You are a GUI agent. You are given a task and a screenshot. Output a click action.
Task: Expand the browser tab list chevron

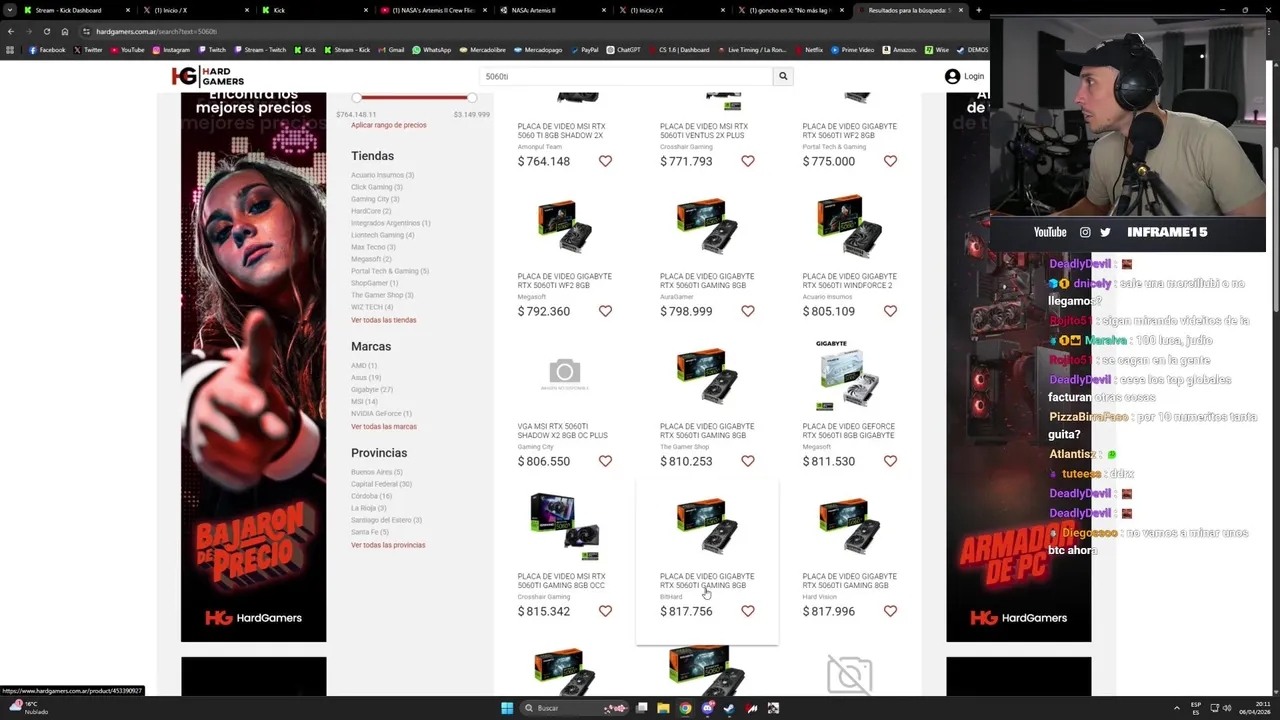coord(10,10)
